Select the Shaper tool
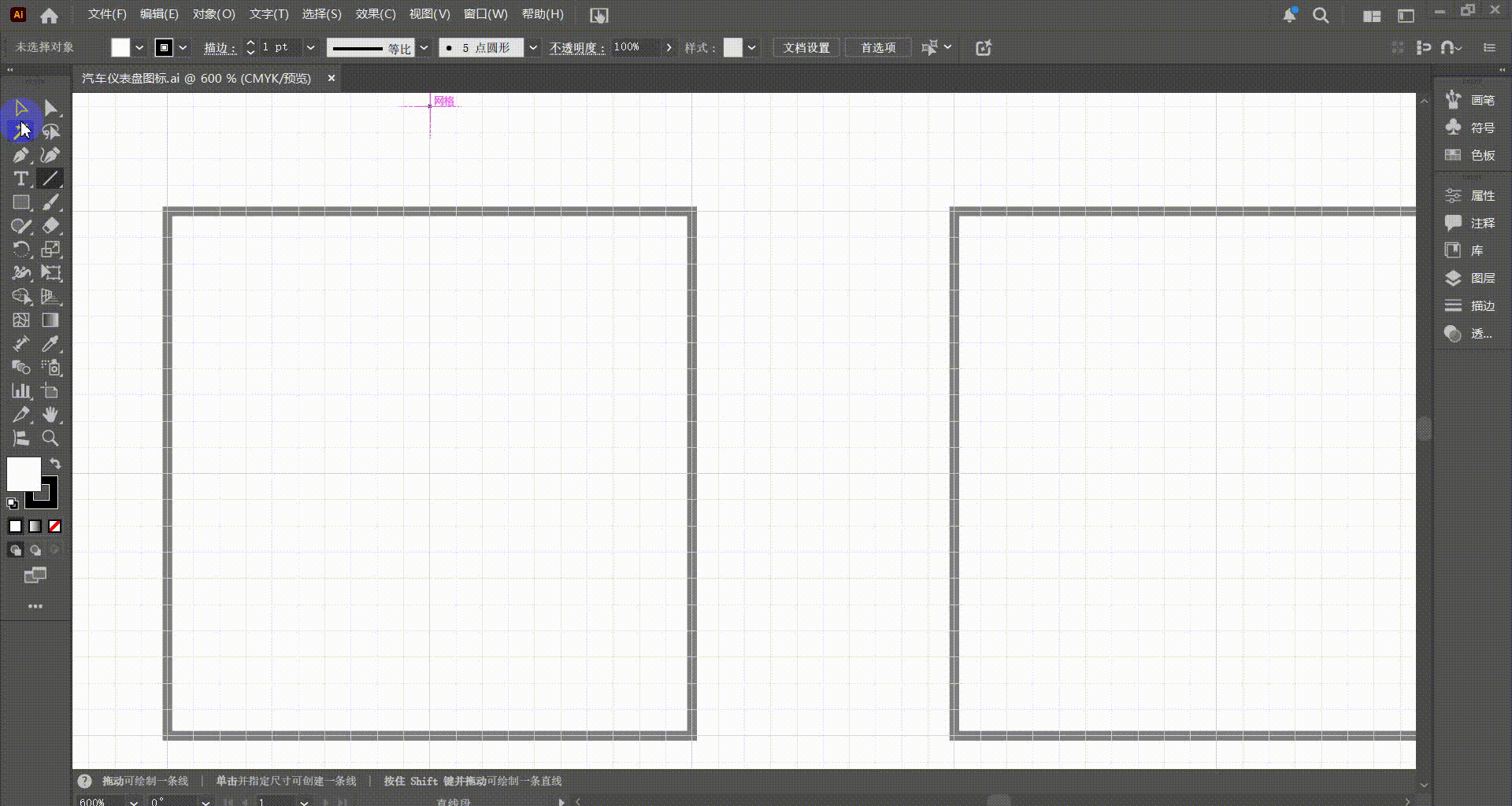The width and height of the screenshot is (1512, 806). [21, 226]
